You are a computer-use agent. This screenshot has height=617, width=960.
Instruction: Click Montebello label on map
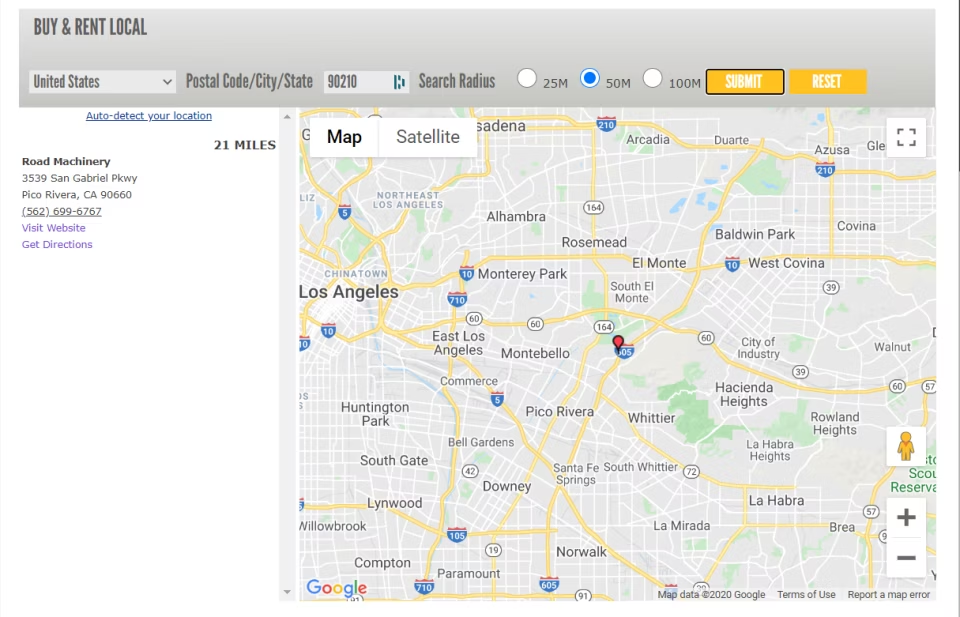(535, 353)
